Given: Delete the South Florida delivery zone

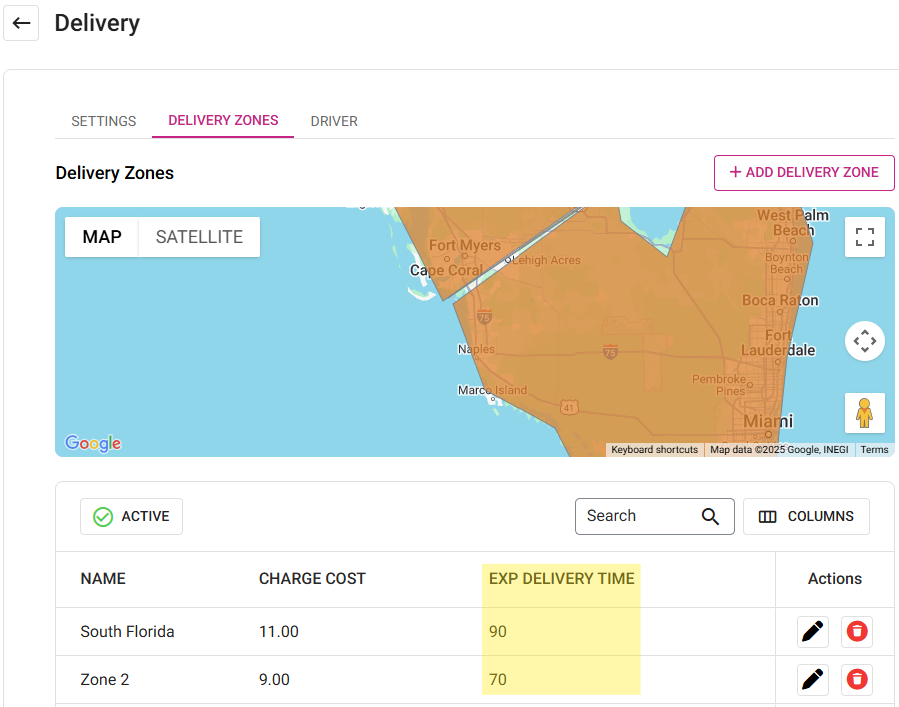Looking at the screenshot, I should coord(857,632).
